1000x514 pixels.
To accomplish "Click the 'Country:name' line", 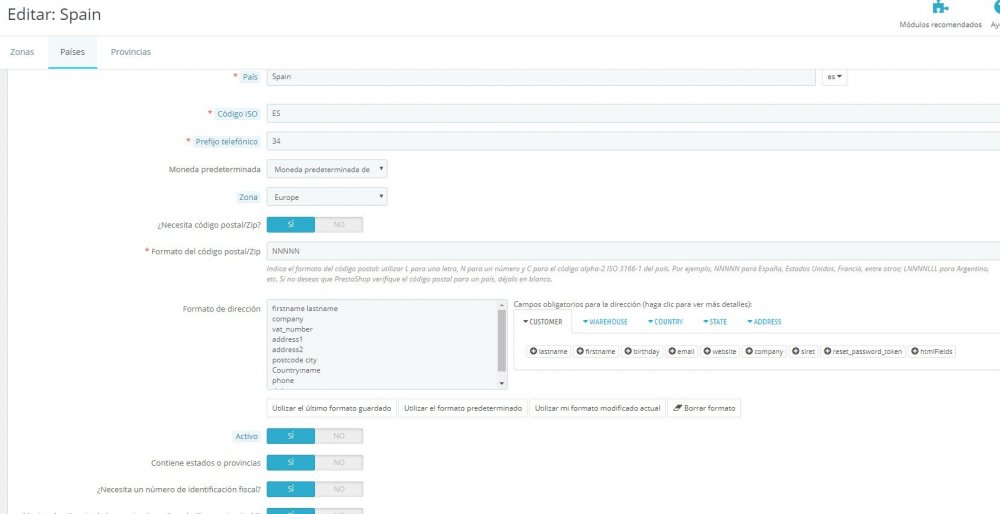I will [x=296, y=371].
